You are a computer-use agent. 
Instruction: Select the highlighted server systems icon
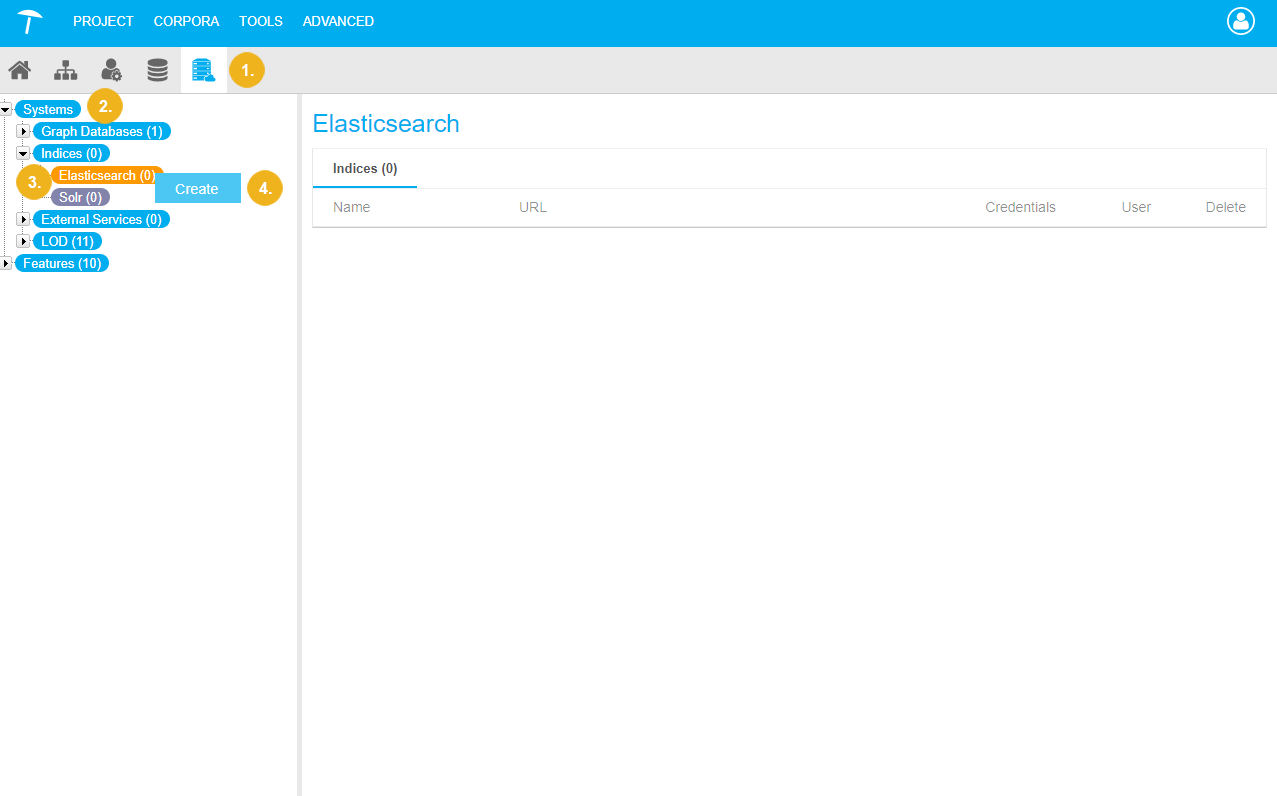tap(203, 70)
